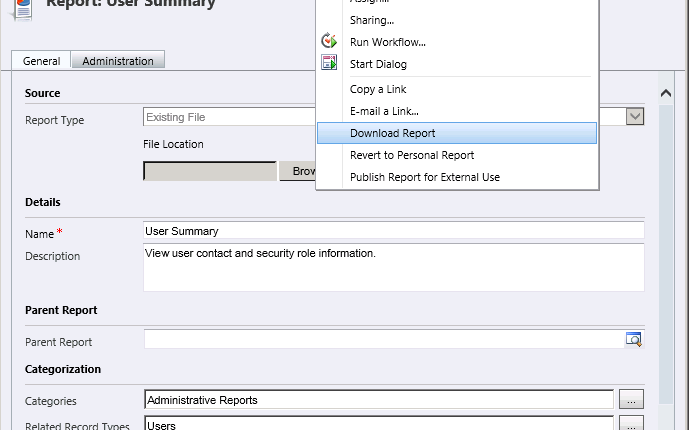Click Revert to Personal Report
689x430 pixels.
[x=411, y=155]
